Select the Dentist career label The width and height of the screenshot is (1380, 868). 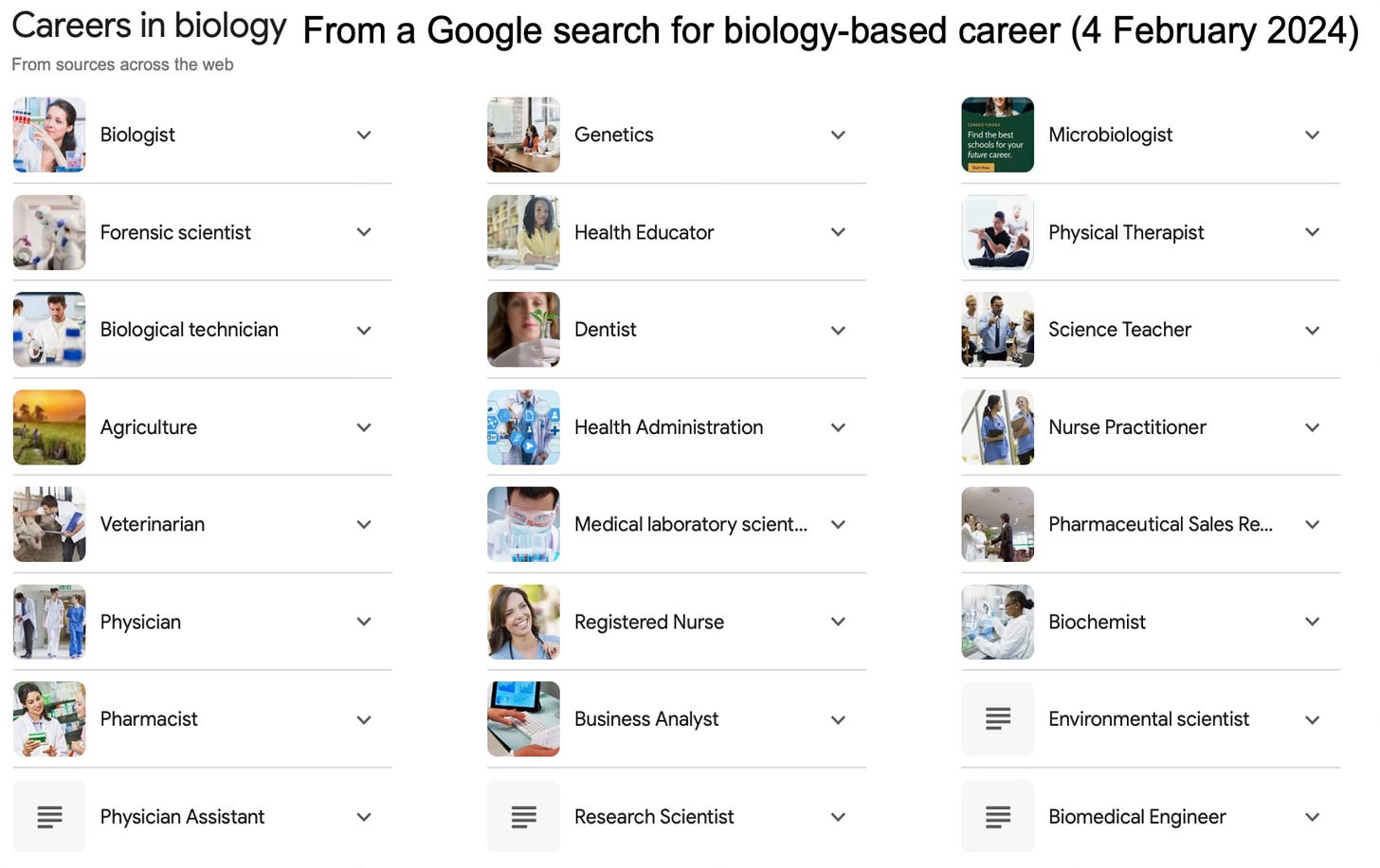(x=605, y=330)
